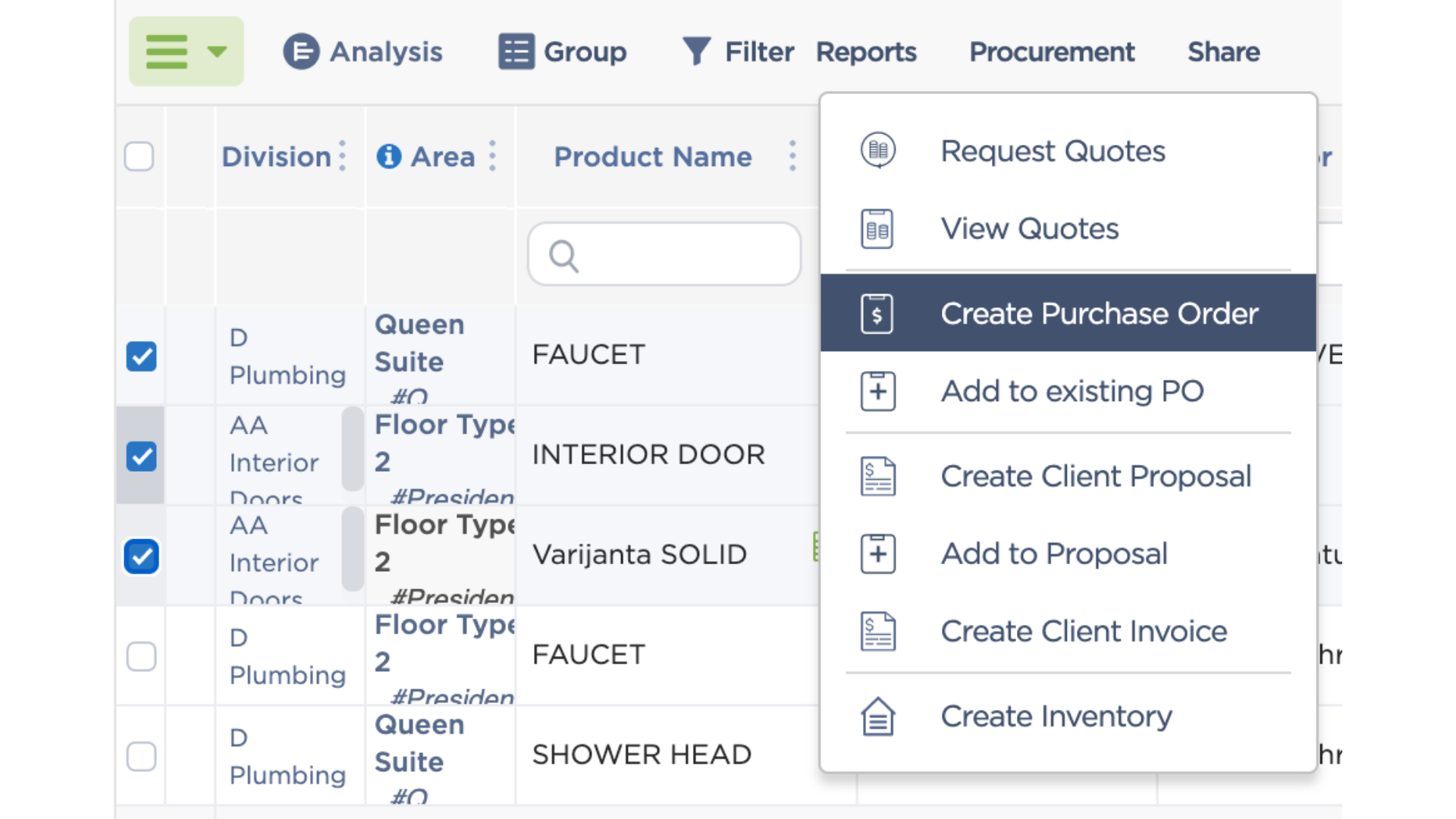1456x819 pixels.
Task: Click the Group list icon
Action: [x=516, y=52]
